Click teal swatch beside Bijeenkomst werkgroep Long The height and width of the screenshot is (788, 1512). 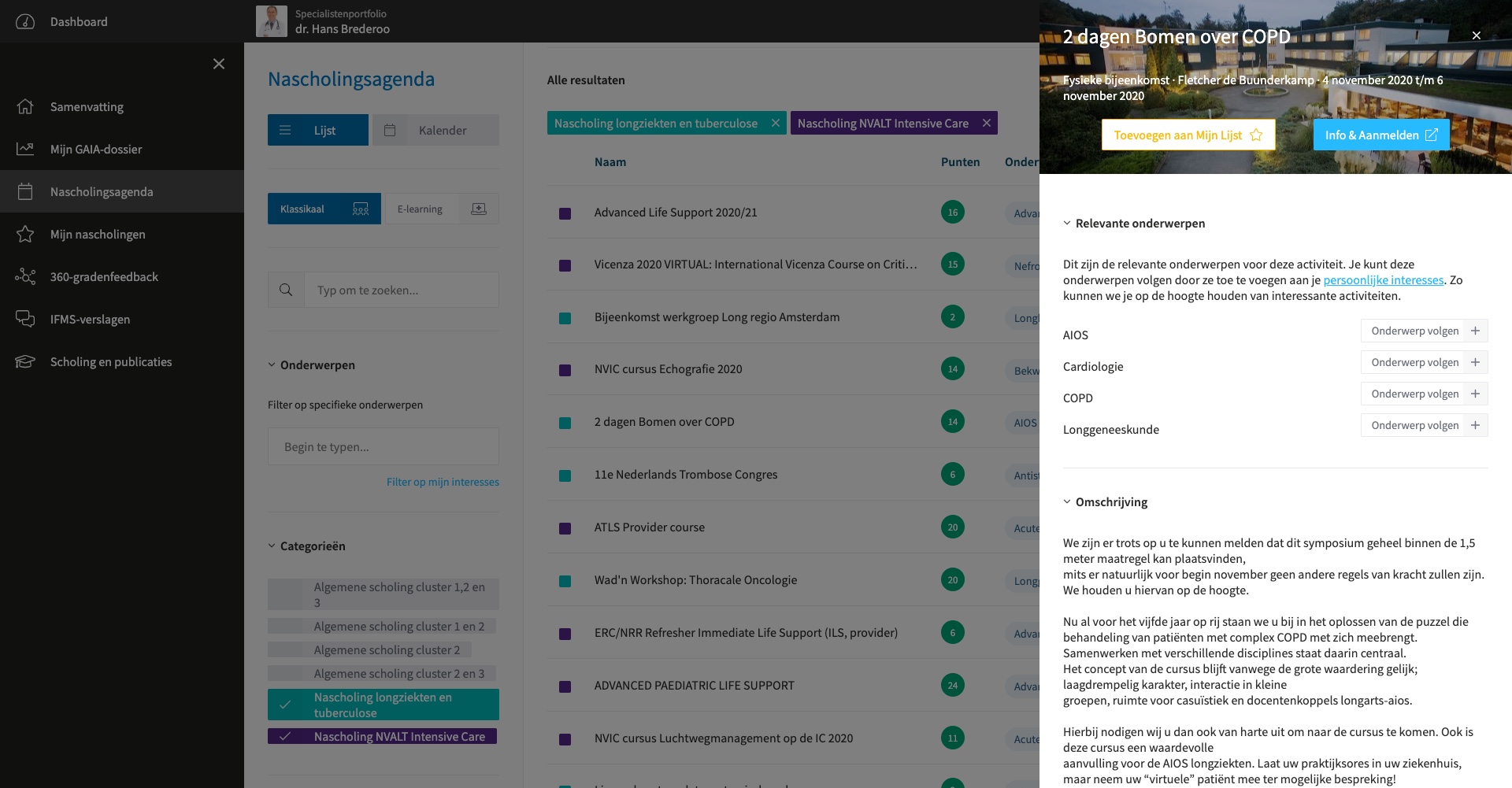[x=565, y=318]
